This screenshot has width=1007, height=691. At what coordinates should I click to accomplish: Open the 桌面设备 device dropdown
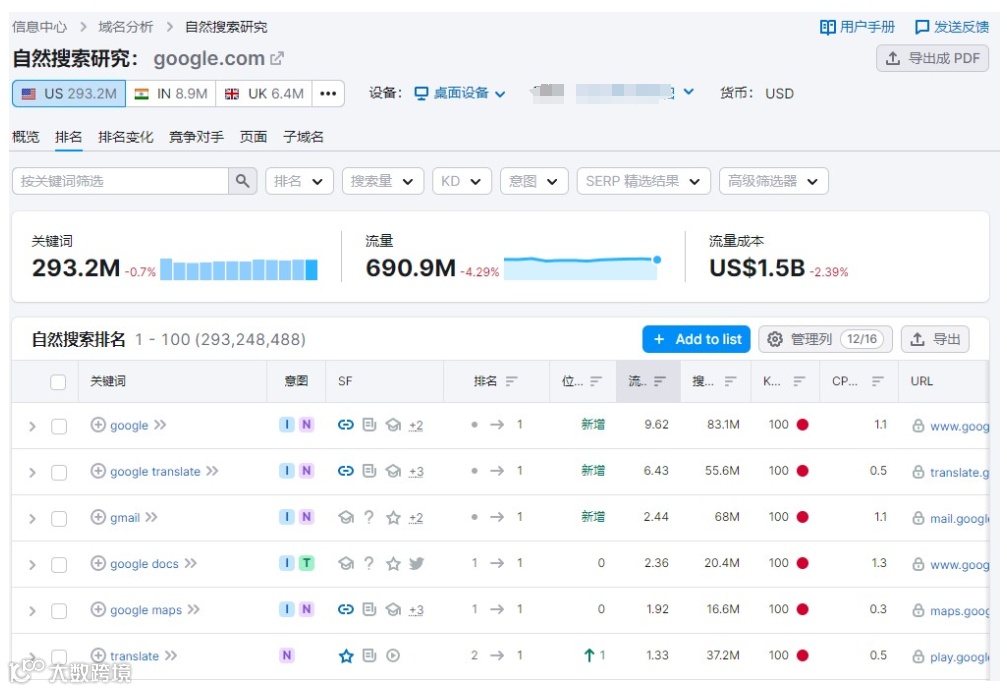pos(460,93)
